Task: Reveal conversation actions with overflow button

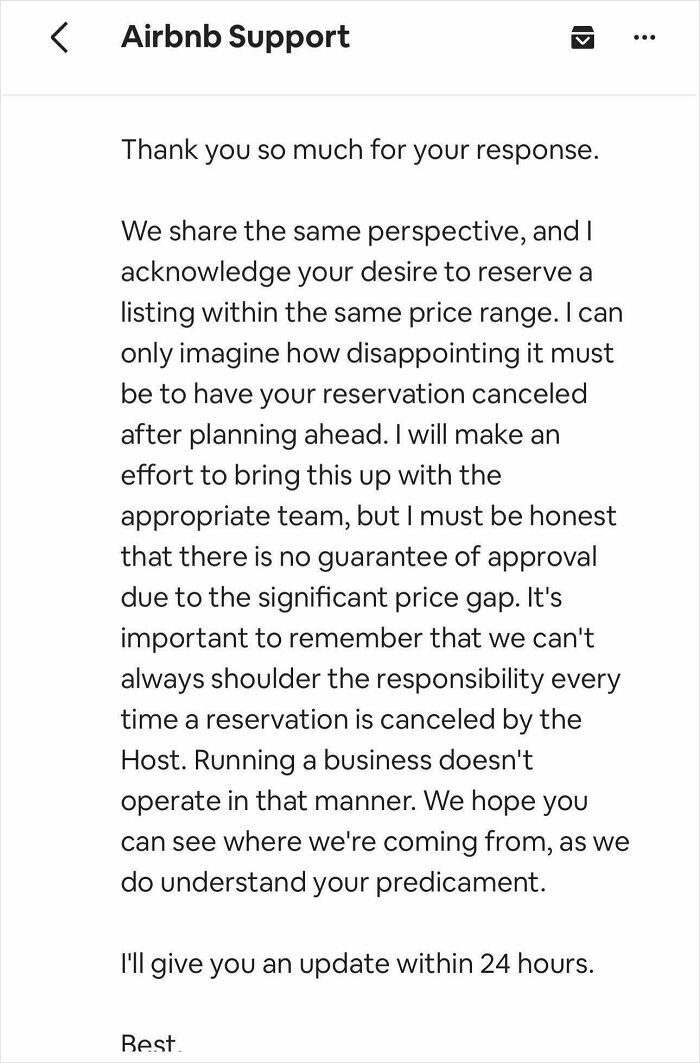Action: (646, 38)
